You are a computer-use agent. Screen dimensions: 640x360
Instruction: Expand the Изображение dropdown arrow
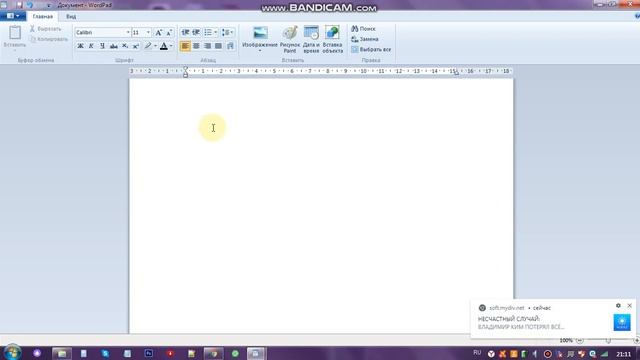coord(260,51)
